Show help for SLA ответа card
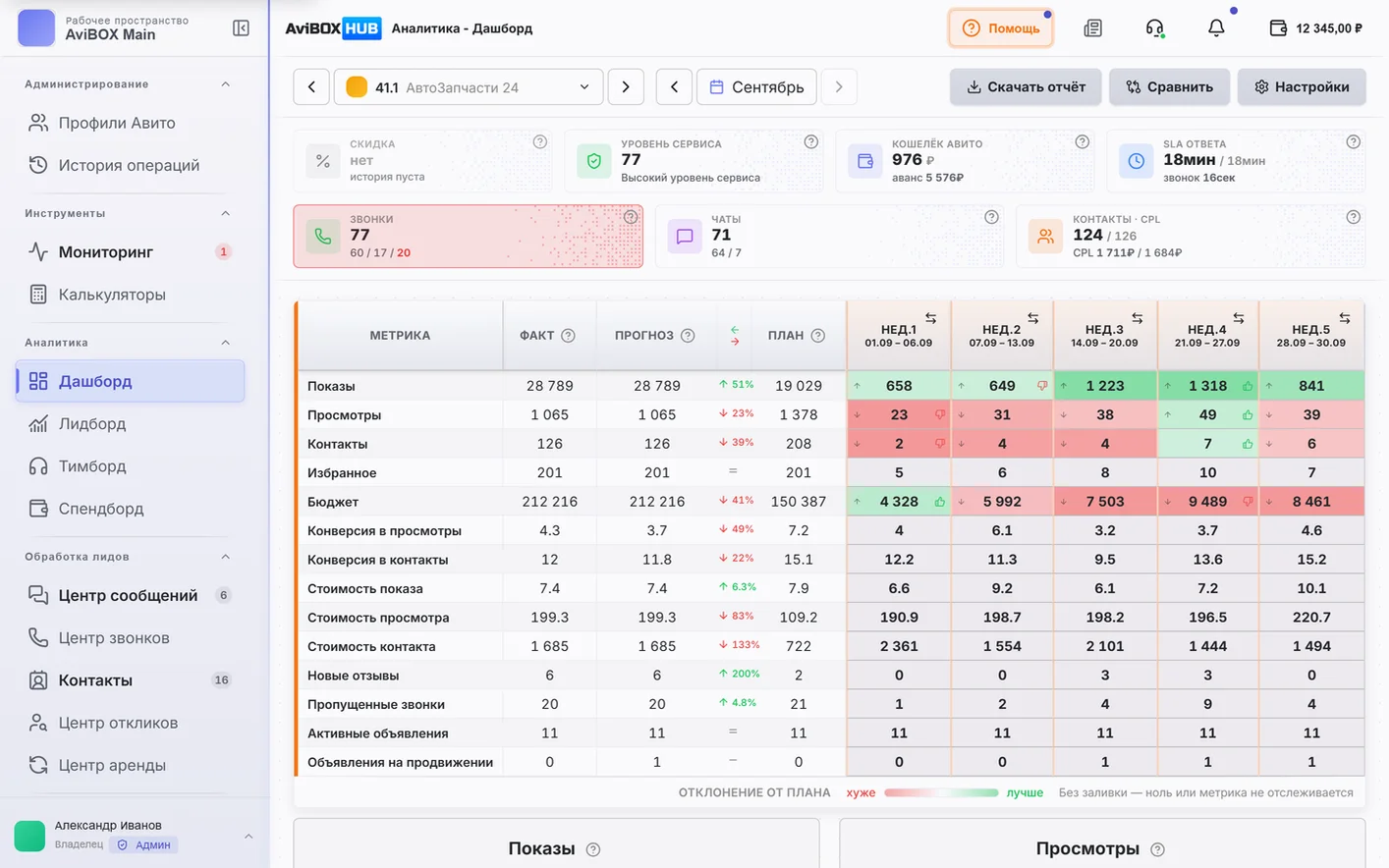 1353,142
